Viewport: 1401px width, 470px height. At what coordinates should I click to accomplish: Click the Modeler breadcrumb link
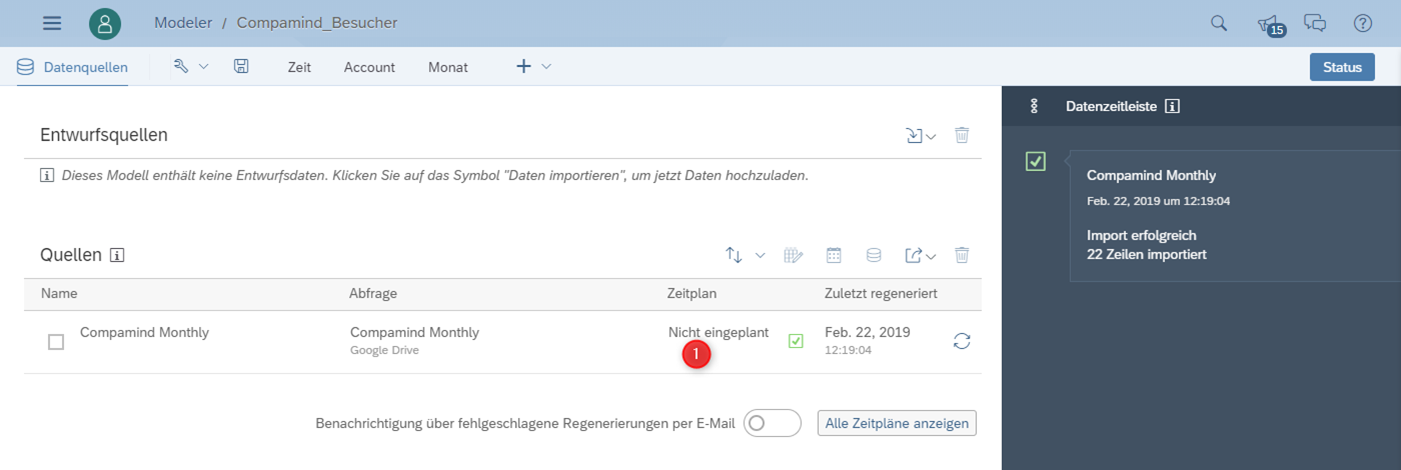pos(183,23)
